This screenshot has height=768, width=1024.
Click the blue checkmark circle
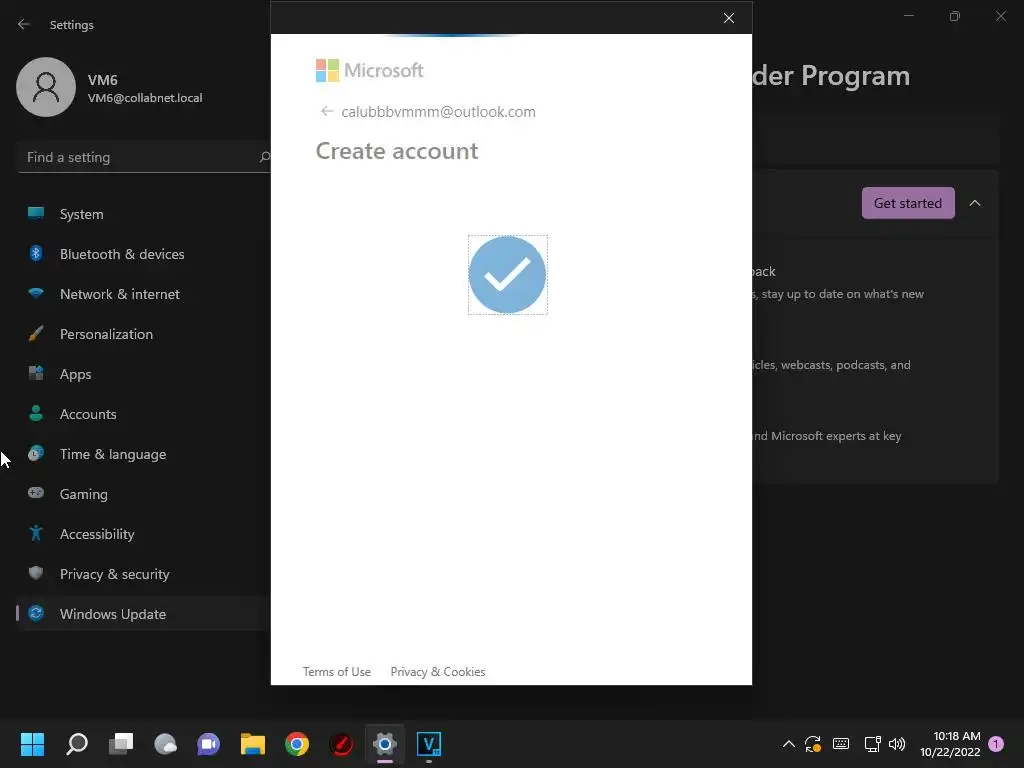click(x=507, y=275)
